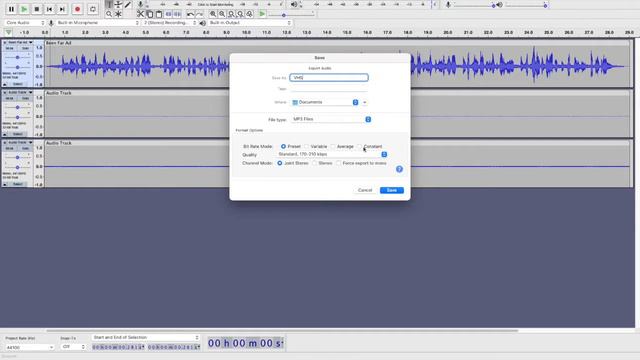Click the green timeline options triangle

tap(8, 32)
